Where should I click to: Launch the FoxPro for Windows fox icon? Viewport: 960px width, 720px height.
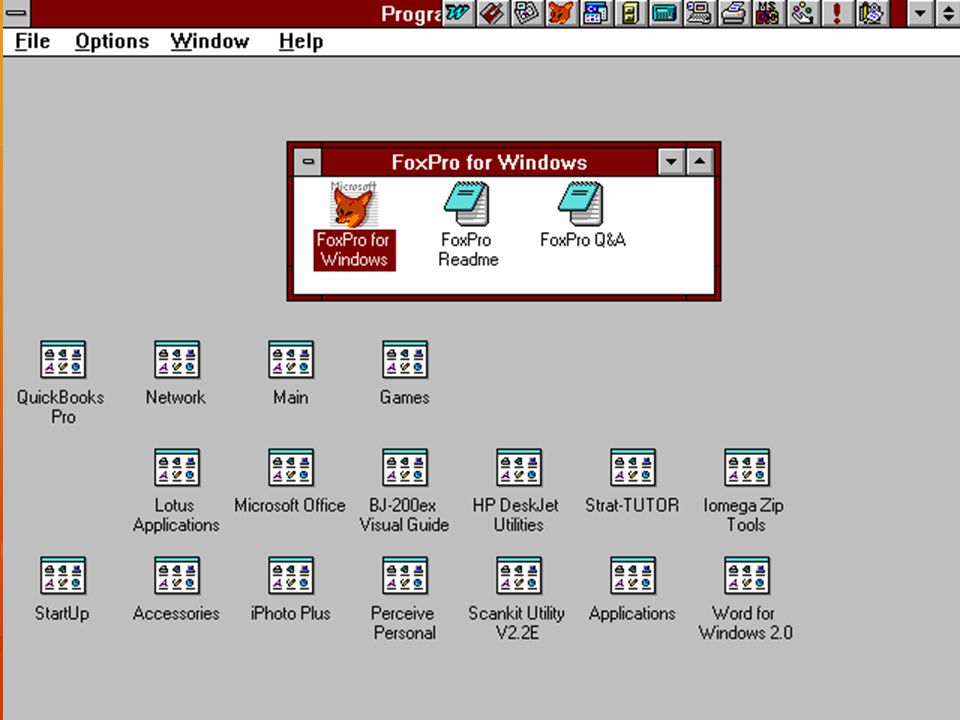tap(353, 204)
